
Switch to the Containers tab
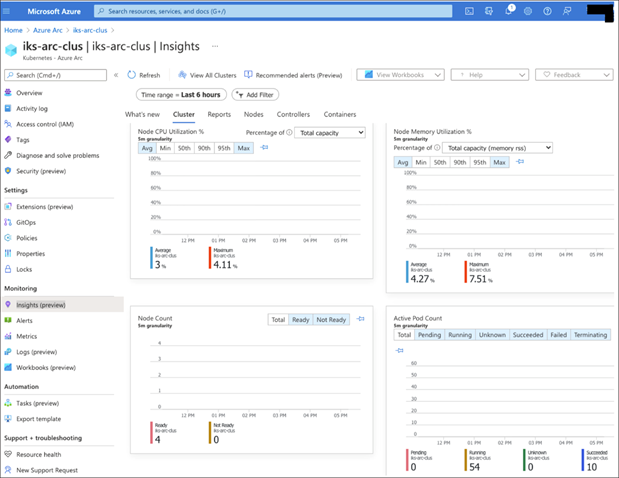click(340, 115)
